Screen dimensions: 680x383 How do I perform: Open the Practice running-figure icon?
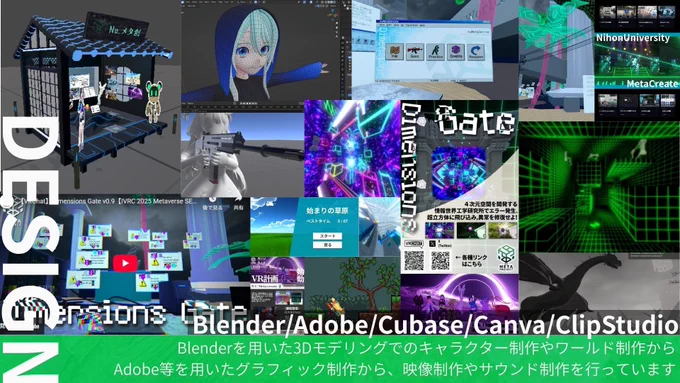tap(435, 52)
